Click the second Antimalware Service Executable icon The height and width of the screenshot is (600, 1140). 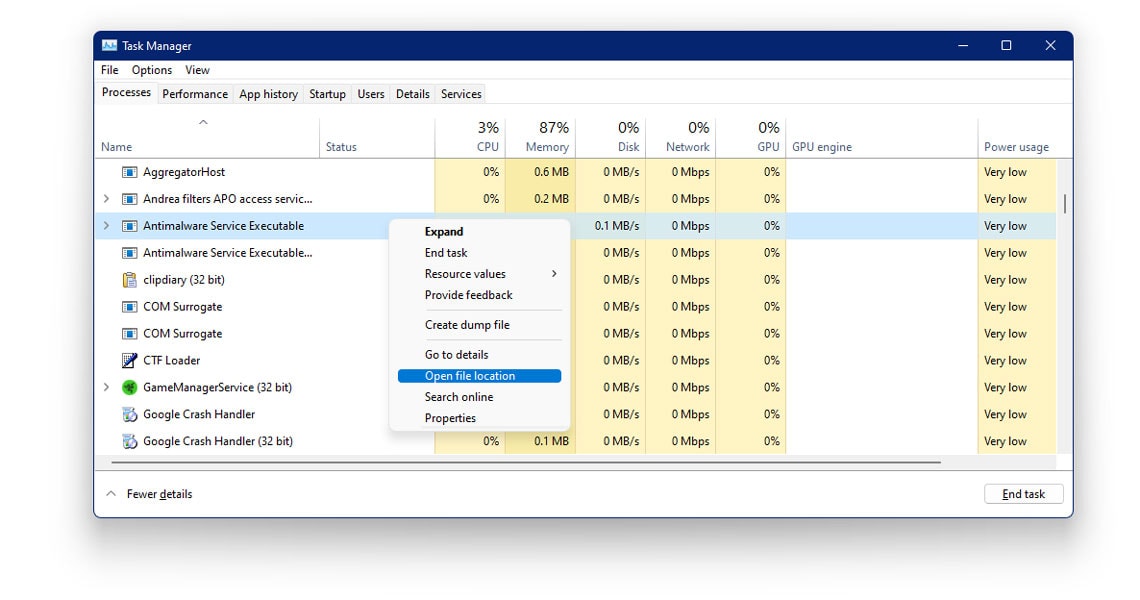[131, 252]
